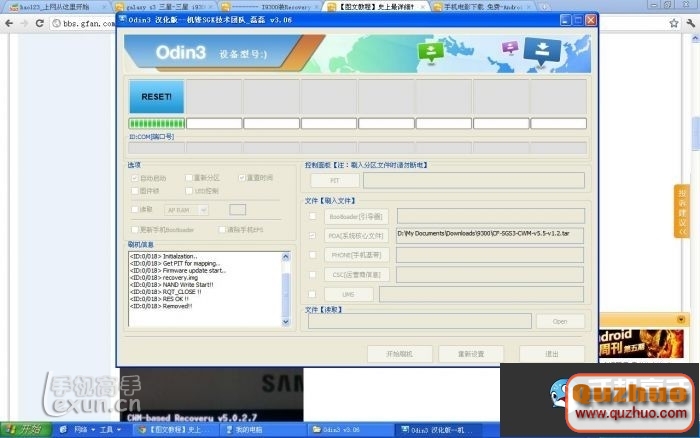Click the log line 'NAND Write Start!!'
Image resolution: width=700 pixels, height=438 pixels.
(172, 285)
